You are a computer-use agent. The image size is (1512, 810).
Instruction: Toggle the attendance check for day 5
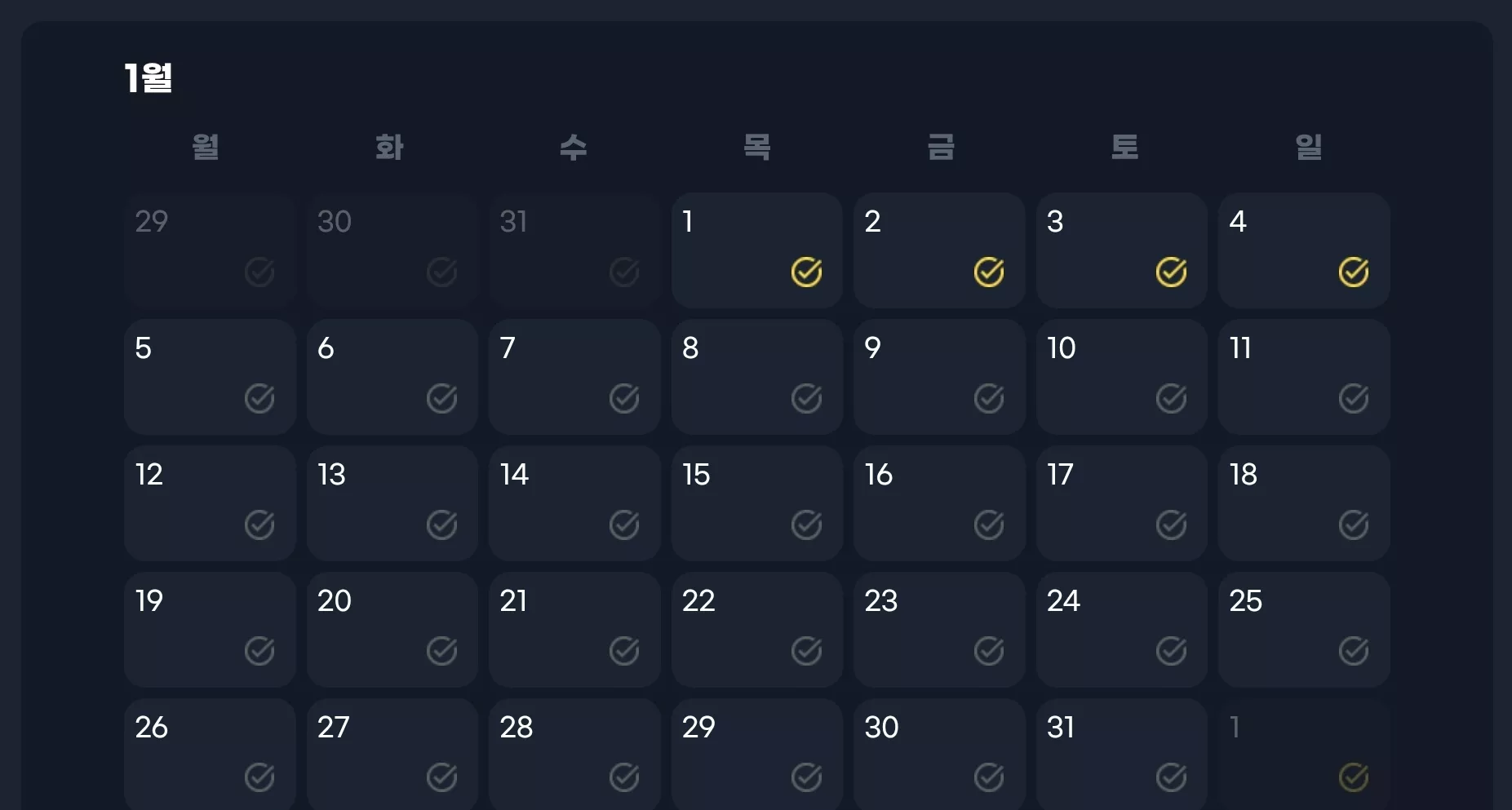coord(259,399)
